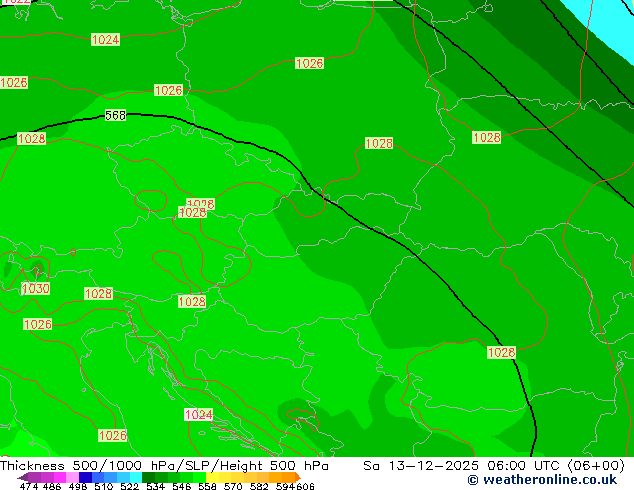
Task: Pick the yellow swatch above legend value 558
Action: click(212, 477)
